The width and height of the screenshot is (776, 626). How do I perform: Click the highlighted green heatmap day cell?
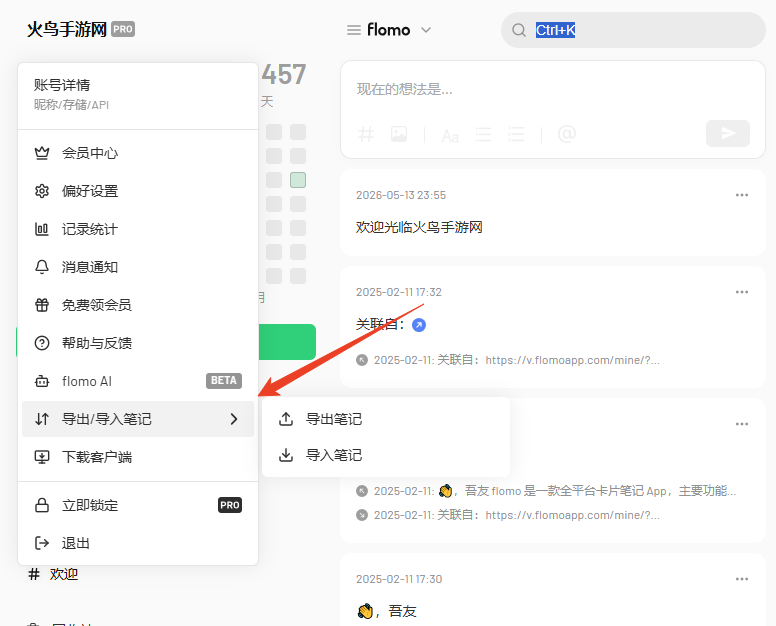(x=298, y=180)
